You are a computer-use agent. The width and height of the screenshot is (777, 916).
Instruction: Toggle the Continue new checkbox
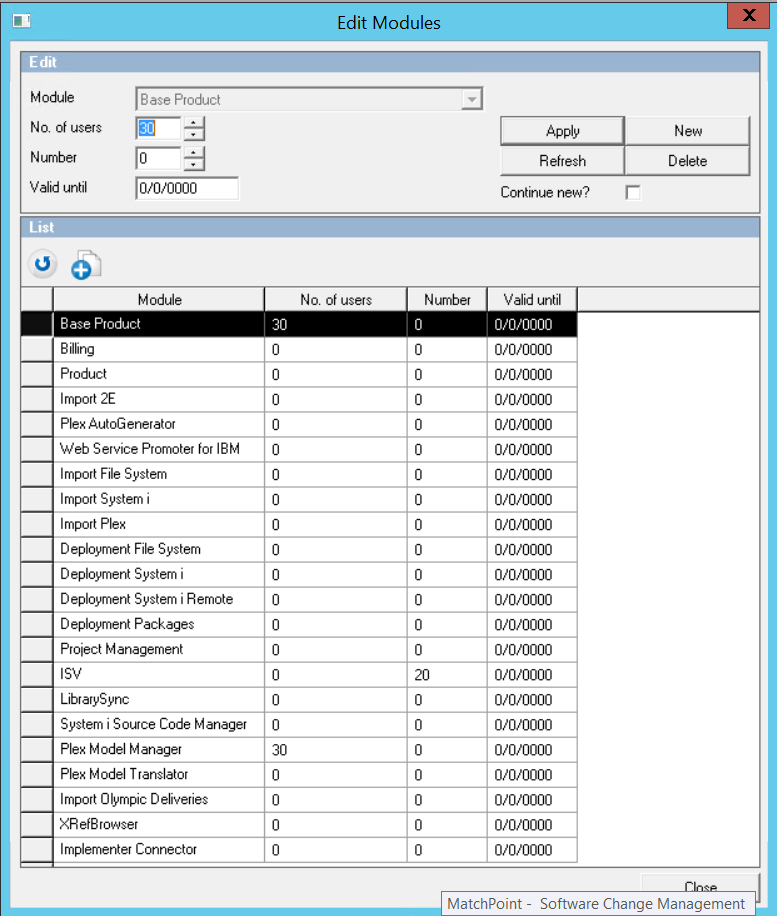(x=633, y=192)
